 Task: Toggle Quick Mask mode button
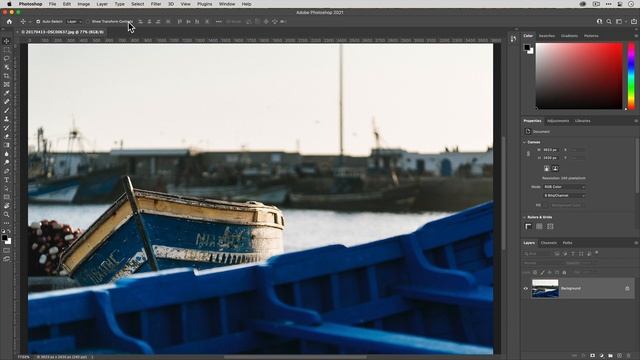click(7, 250)
